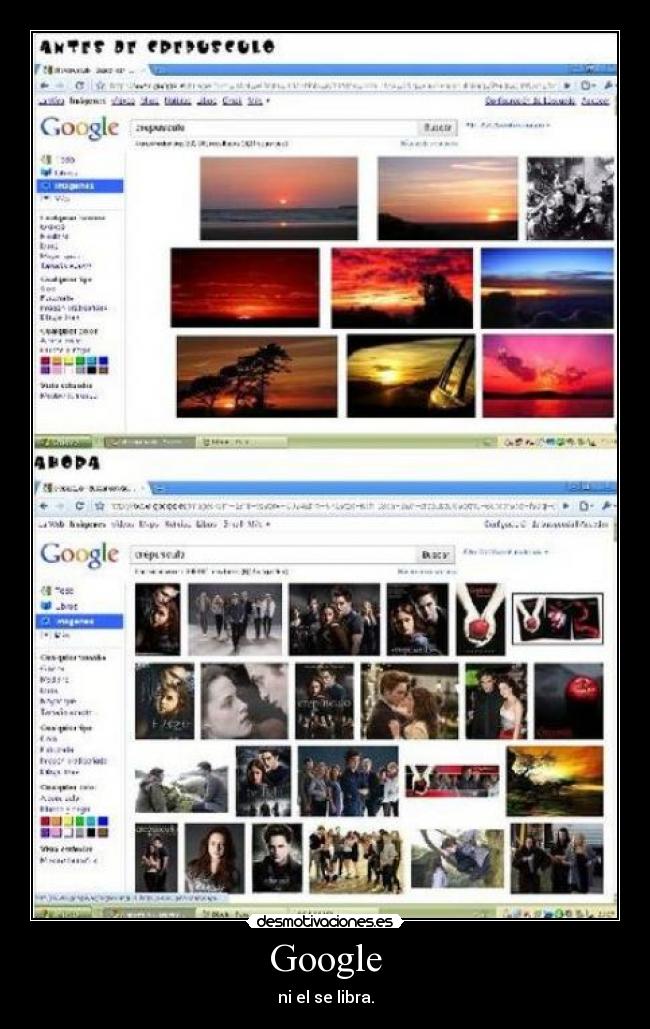Open the orange landscape painting thumbnail in lower results
Image resolution: width=650 pixels, height=1029 pixels.
pyautogui.click(x=555, y=781)
